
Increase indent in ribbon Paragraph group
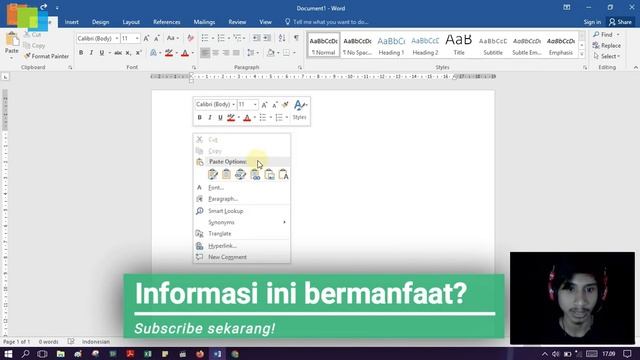tap(267, 38)
